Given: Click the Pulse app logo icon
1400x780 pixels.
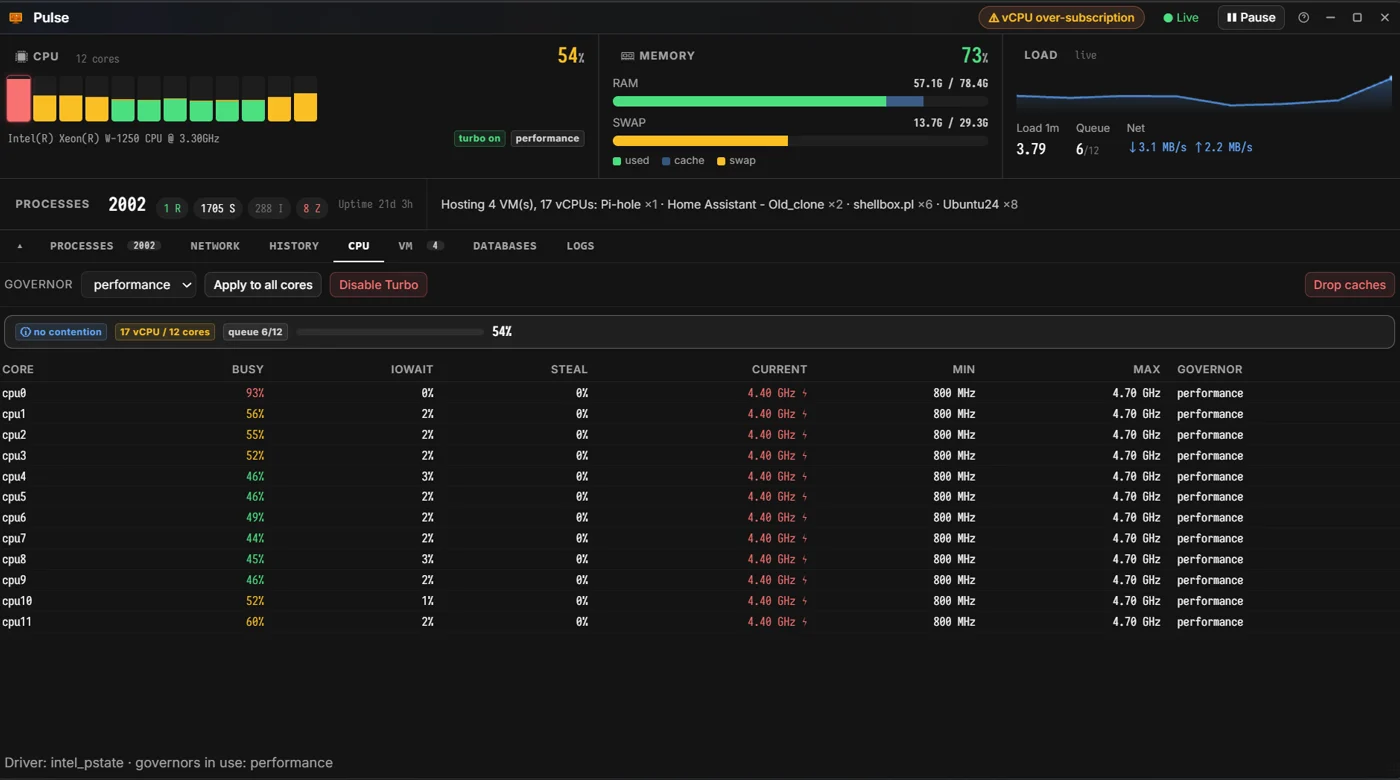Looking at the screenshot, I should click(x=16, y=18).
